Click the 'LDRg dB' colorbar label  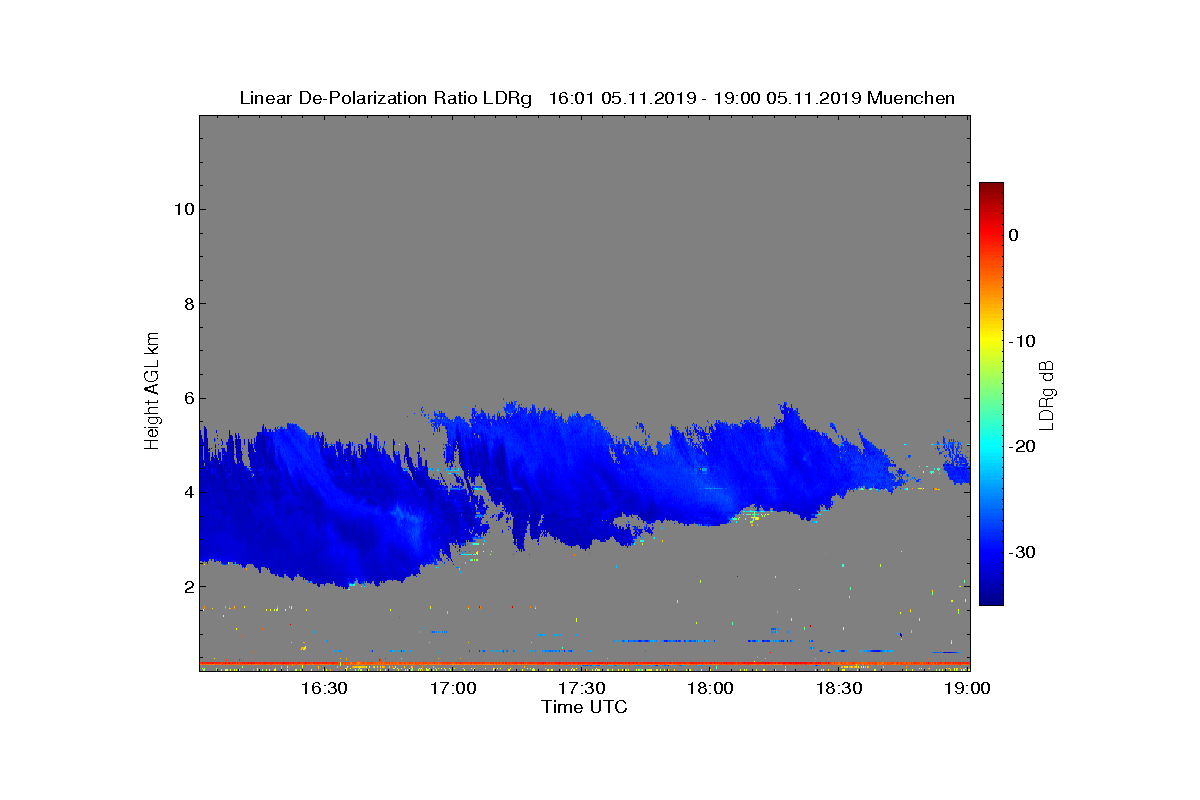coord(1047,394)
